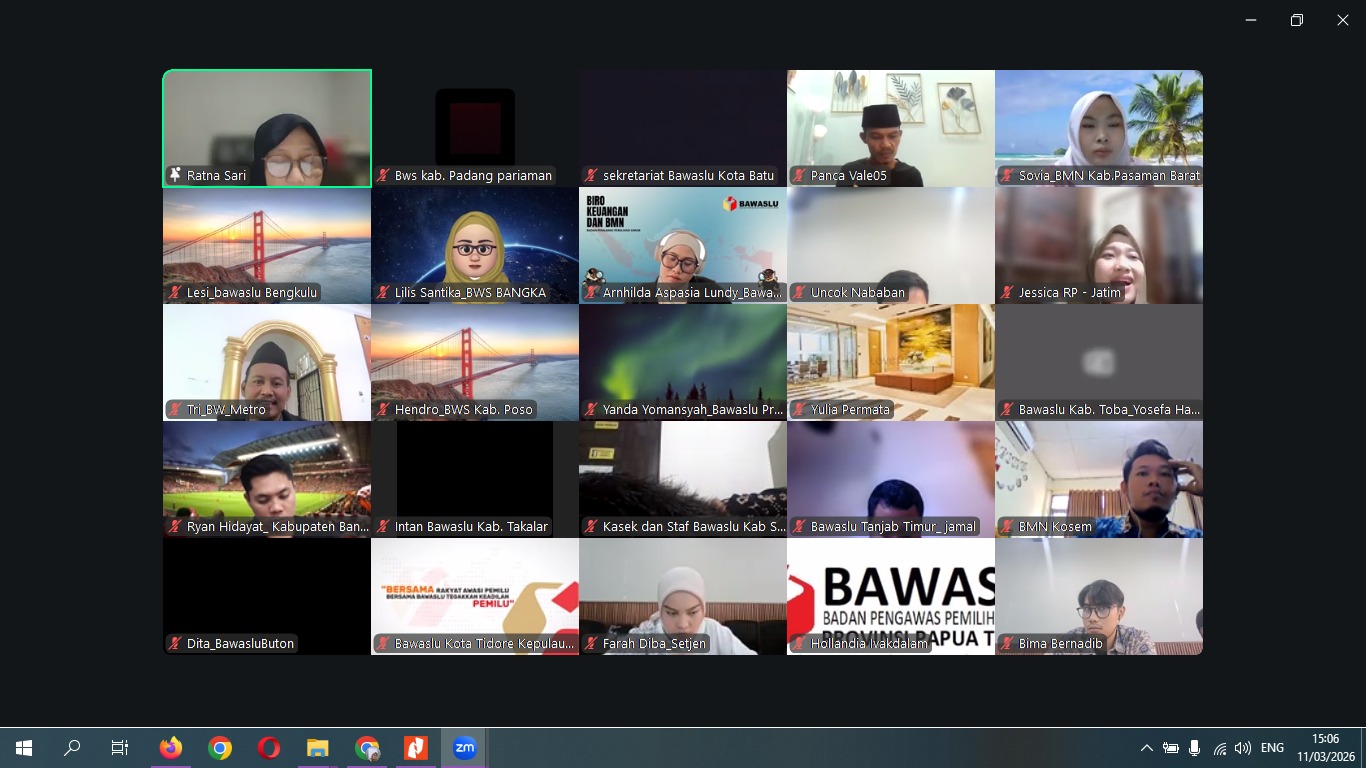Toggle the muted mic on Bima Bernadib's tile
Screen dimensions: 1366x768
1005,644
